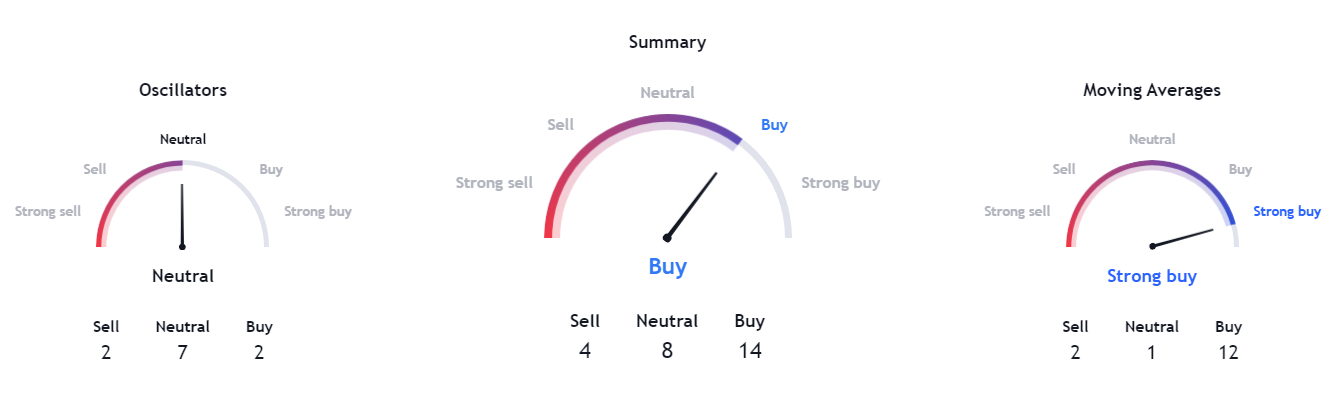
Task: Click the Strong sell label on Summary gauge
Action: pos(494,183)
